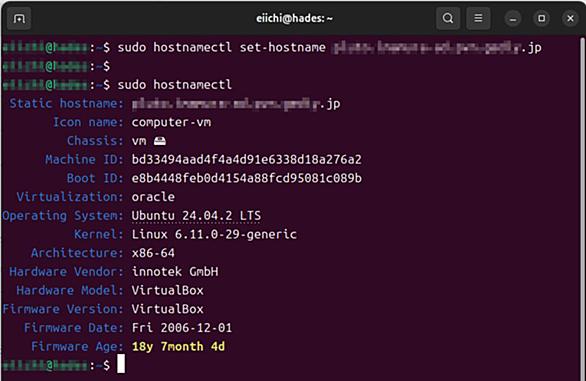Click the Boot ID hash value
This screenshot has width=586, height=381.
pyautogui.click(x=247, y=178)
